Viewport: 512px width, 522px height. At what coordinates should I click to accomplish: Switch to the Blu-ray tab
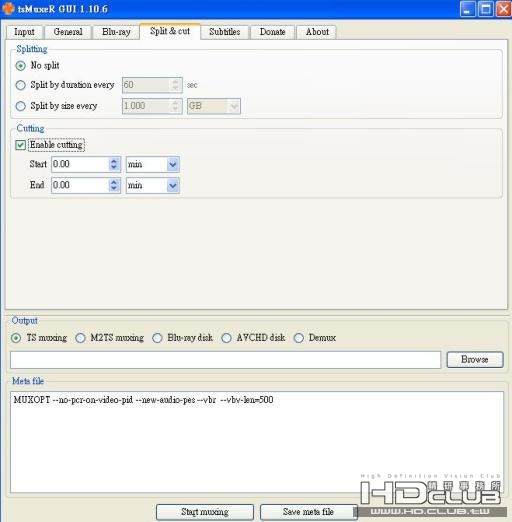116,32
